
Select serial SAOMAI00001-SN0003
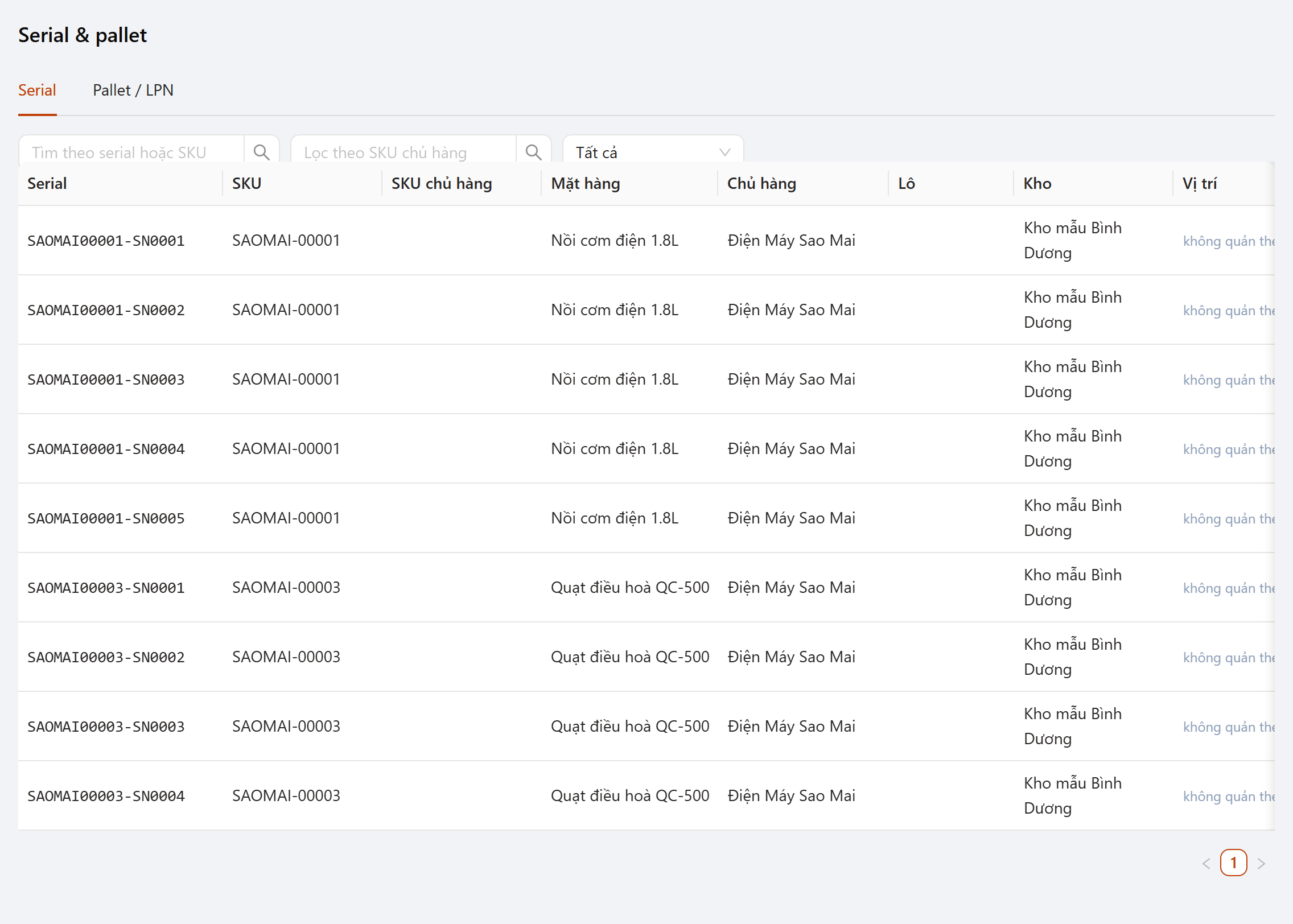pyautogui.click(x=106, y=379)
